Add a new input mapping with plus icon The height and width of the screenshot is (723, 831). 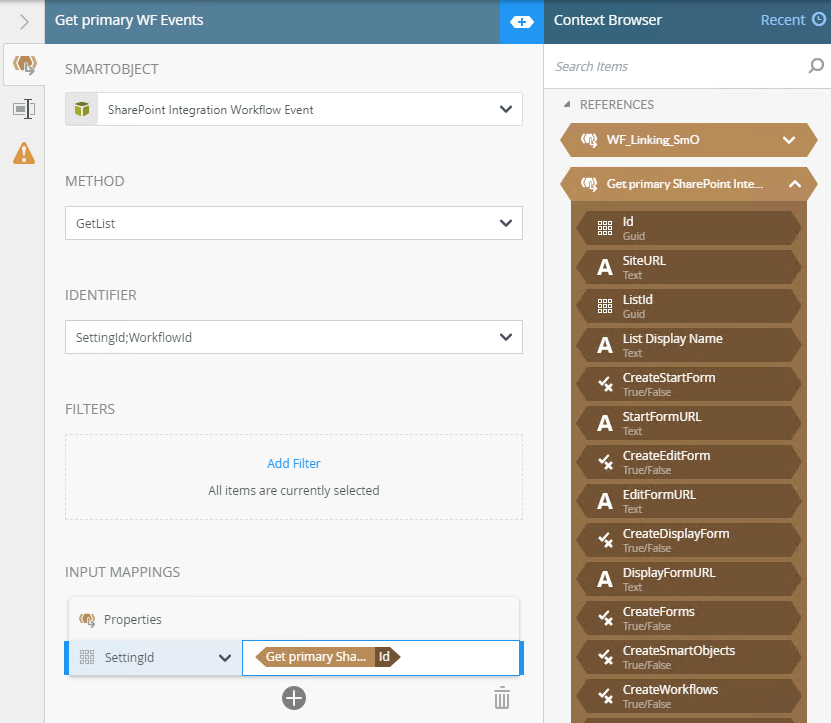[x=293, y=698]
